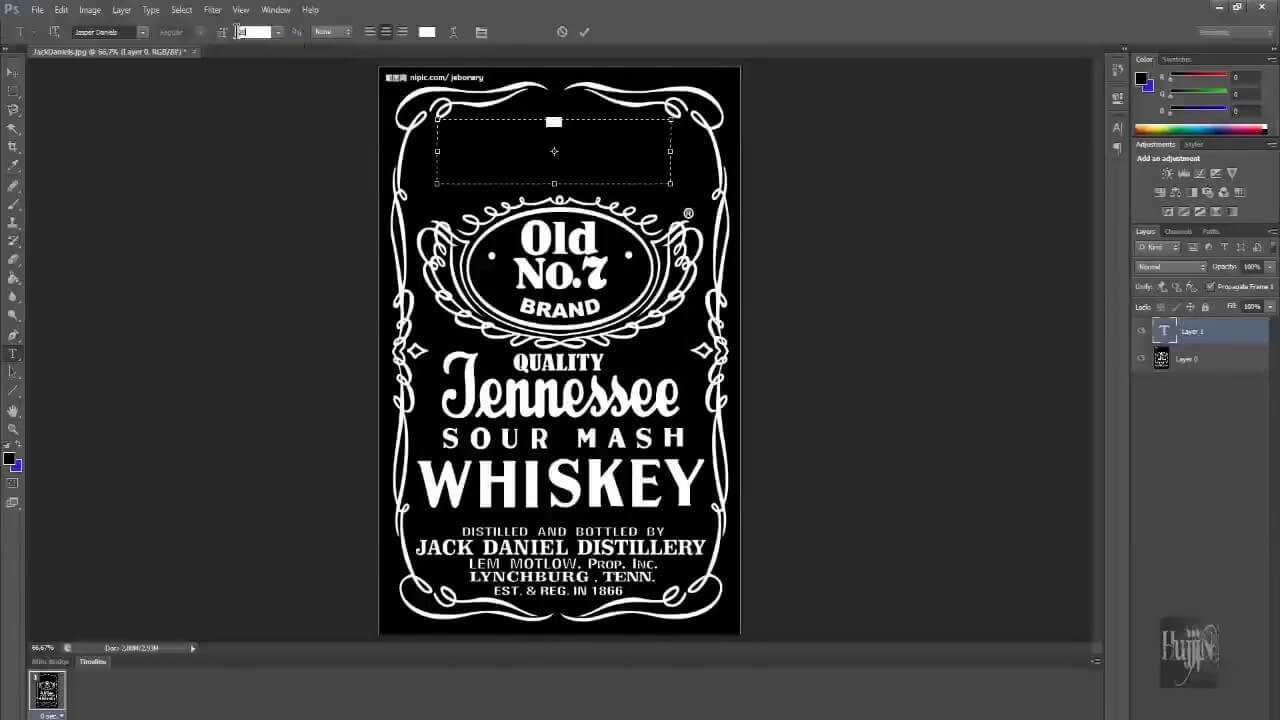
Task: Hide Layer 1 using its eye icon
Action: point(1141,331)
